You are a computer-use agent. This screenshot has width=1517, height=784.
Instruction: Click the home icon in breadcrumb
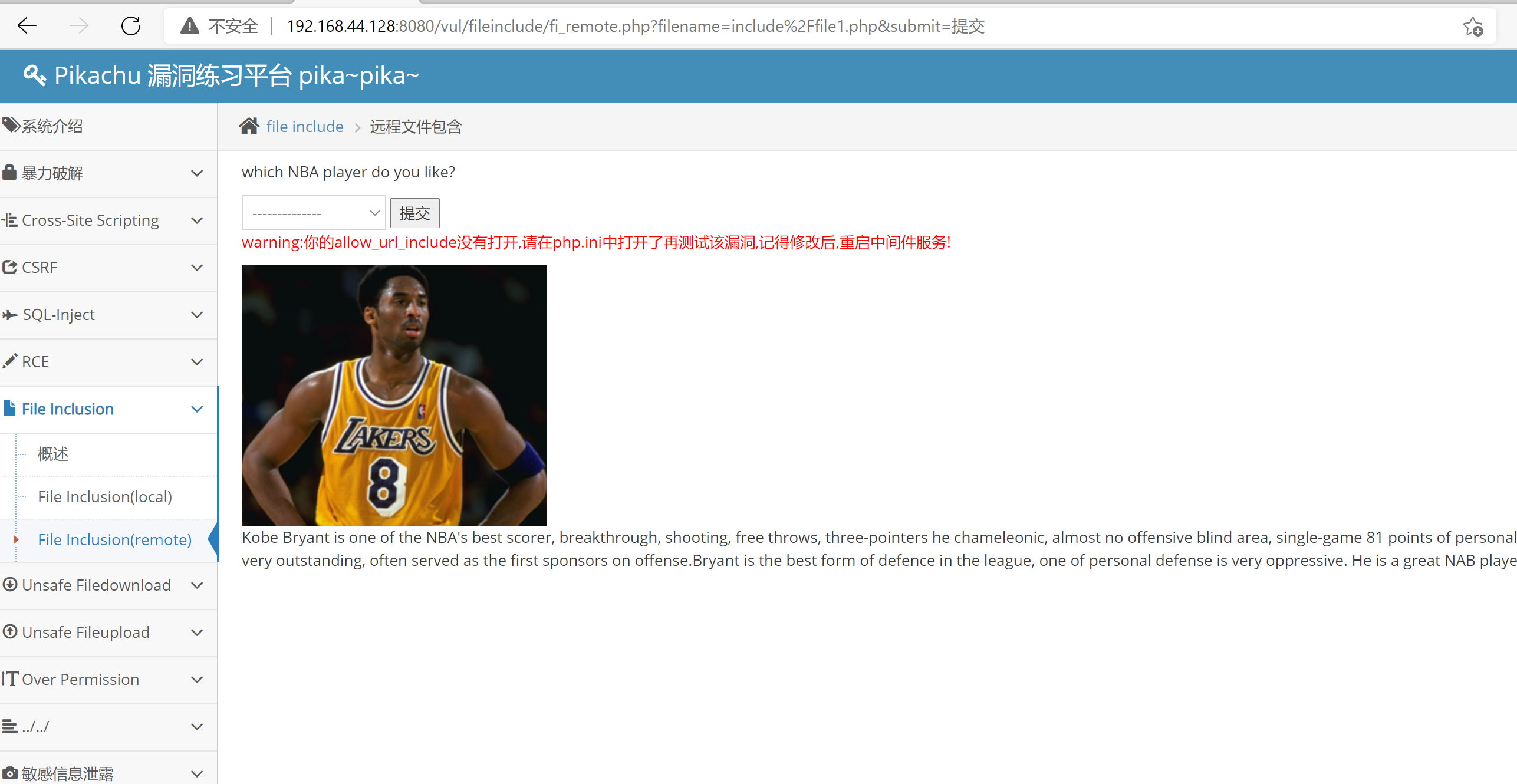[x=249, y=126]
